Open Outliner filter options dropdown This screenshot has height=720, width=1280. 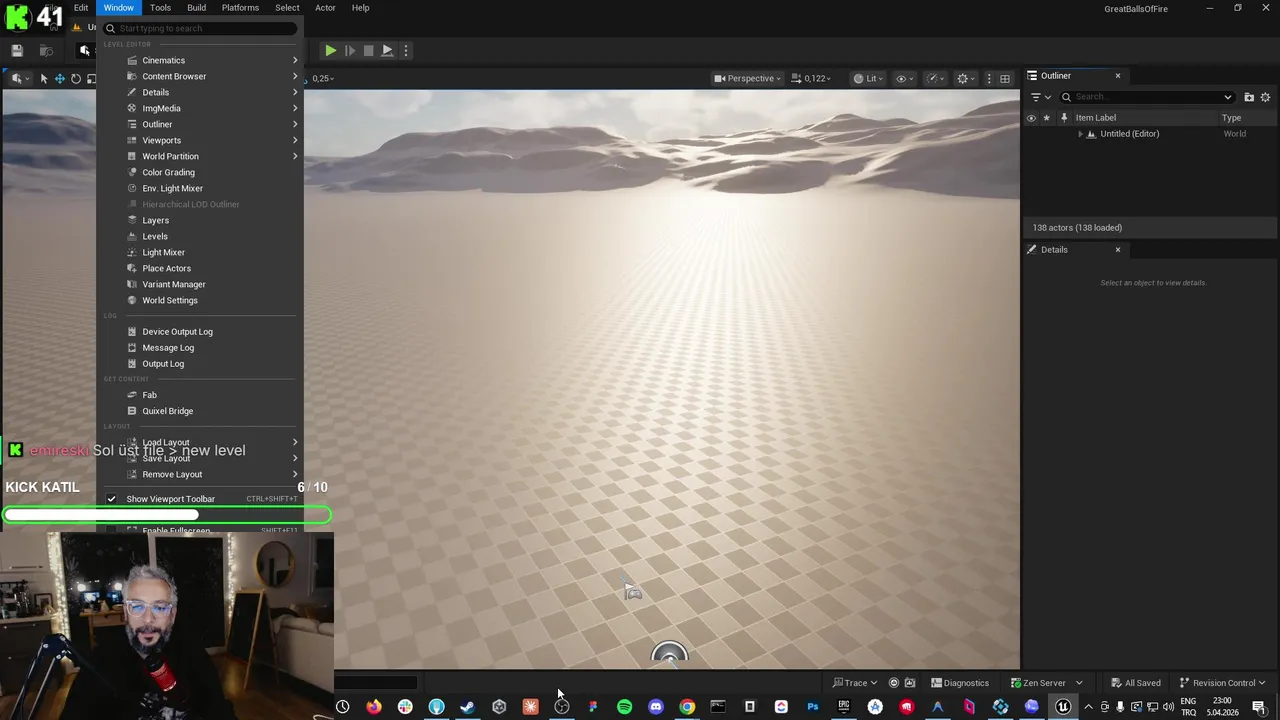(1040, 97)
